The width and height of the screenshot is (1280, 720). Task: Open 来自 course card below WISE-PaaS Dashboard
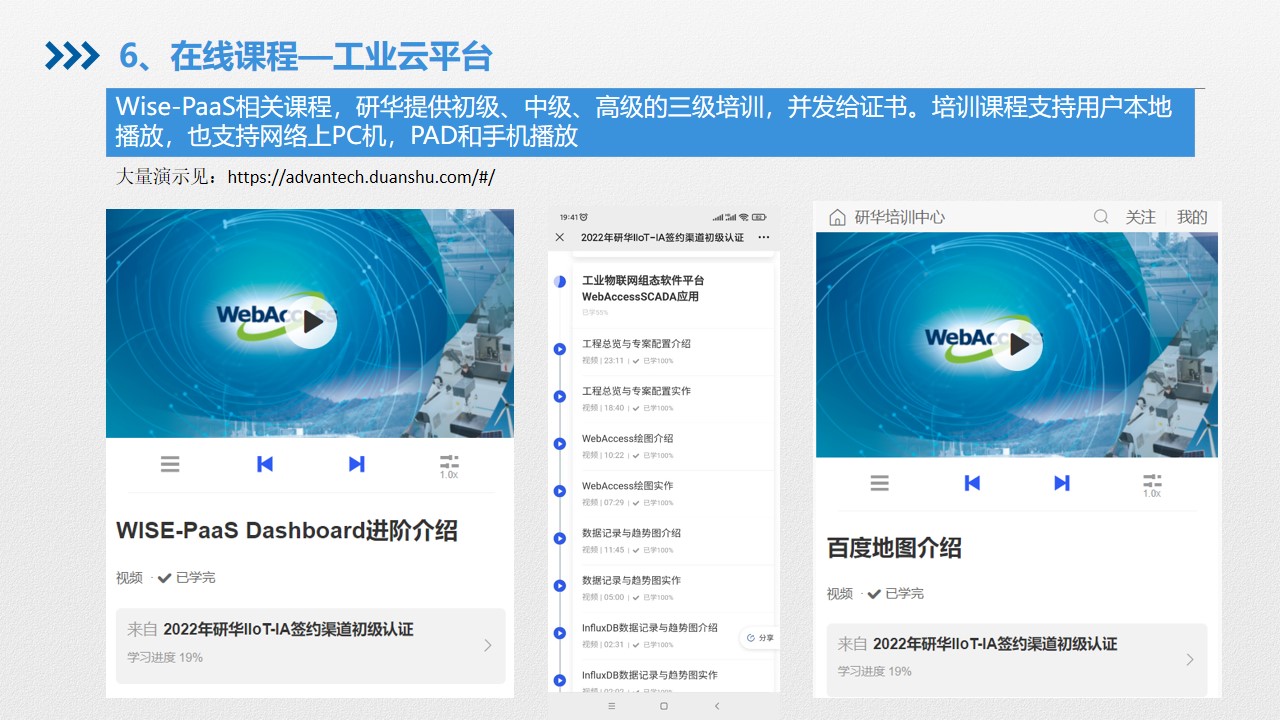311,646
